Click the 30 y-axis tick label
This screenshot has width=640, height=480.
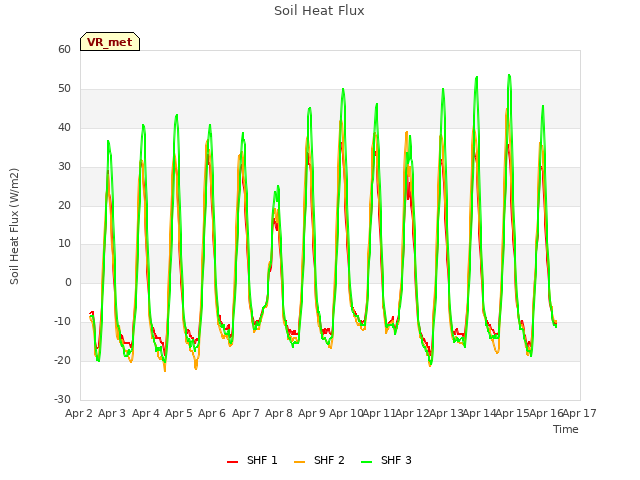pyautogui.click(x=64, y=166)
